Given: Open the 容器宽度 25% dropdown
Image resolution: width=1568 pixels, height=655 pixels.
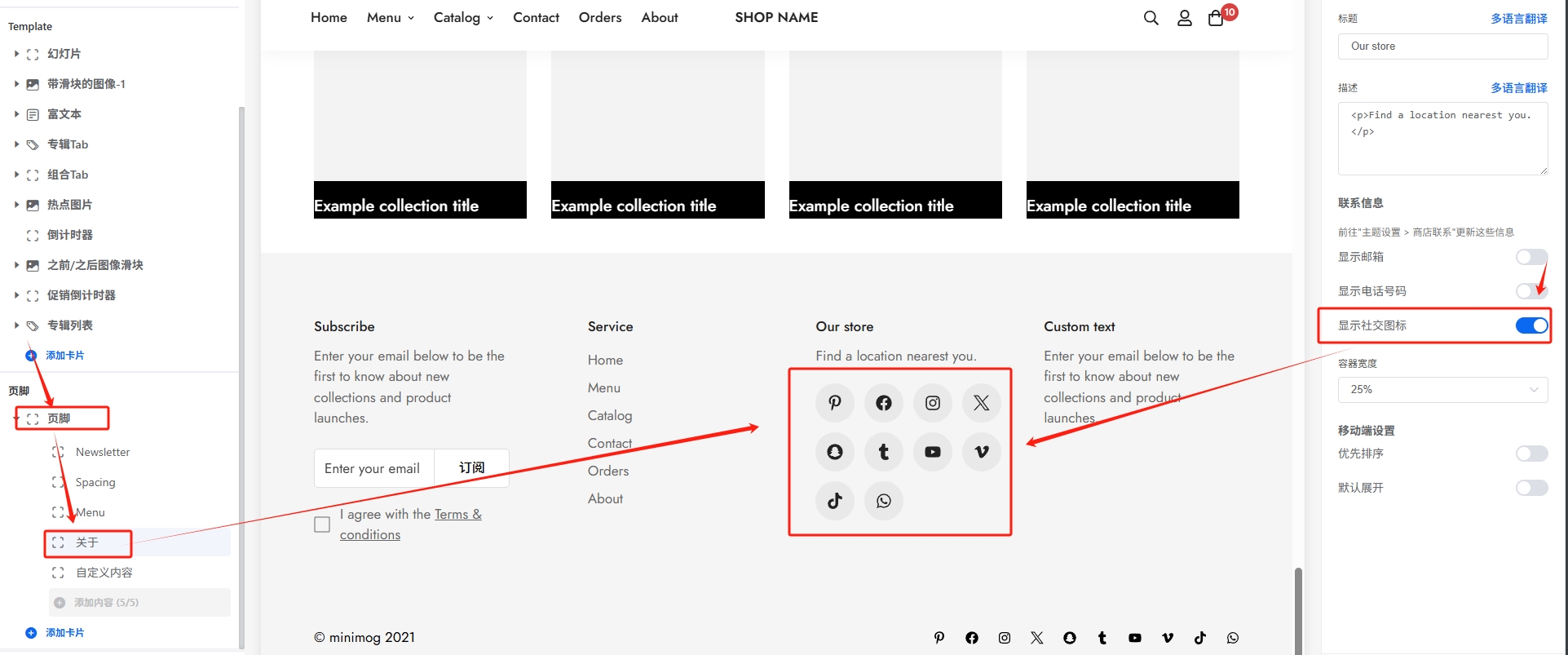Looking at the screenshot, I should point(1442,390).
